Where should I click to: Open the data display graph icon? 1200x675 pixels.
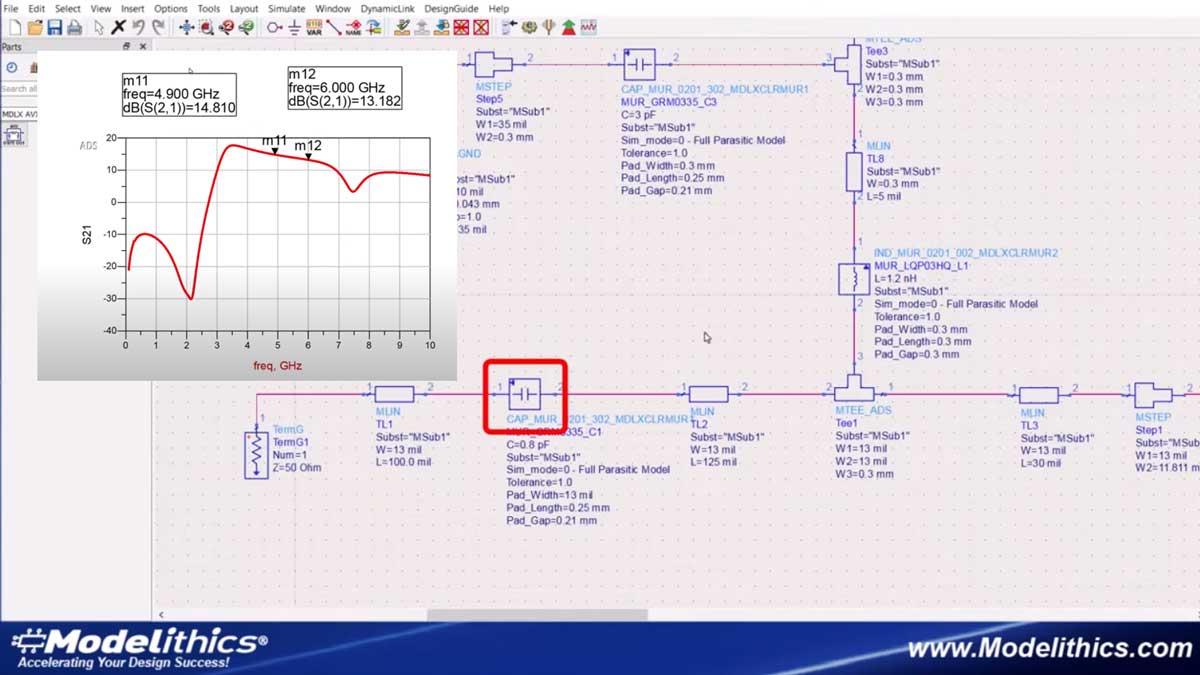[588, 27]
